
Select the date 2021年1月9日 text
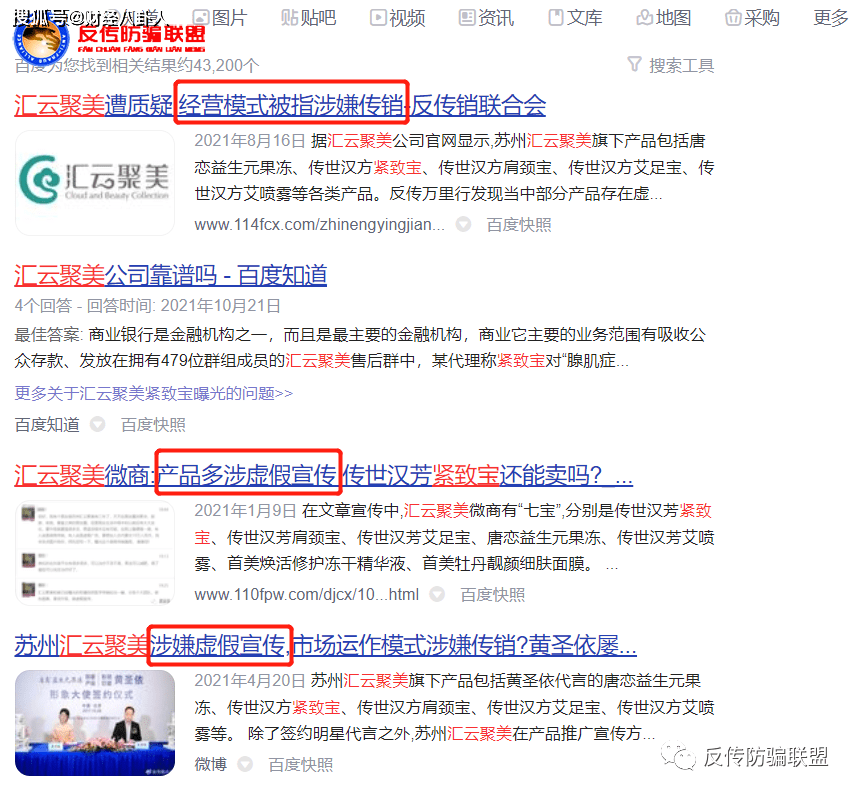pos(245,510)
